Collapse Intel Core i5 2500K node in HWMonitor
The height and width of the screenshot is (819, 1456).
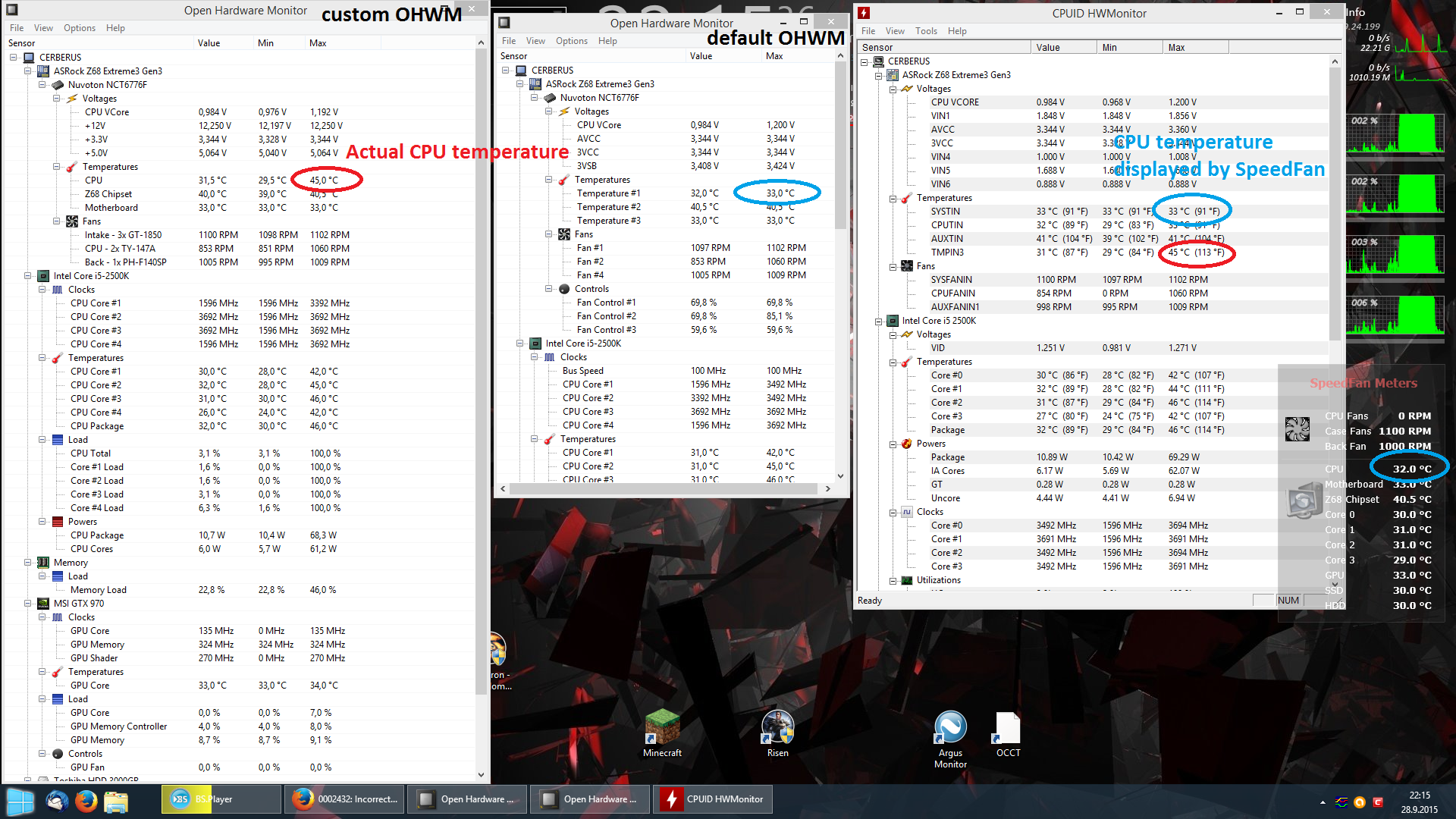tap(879, 322)
